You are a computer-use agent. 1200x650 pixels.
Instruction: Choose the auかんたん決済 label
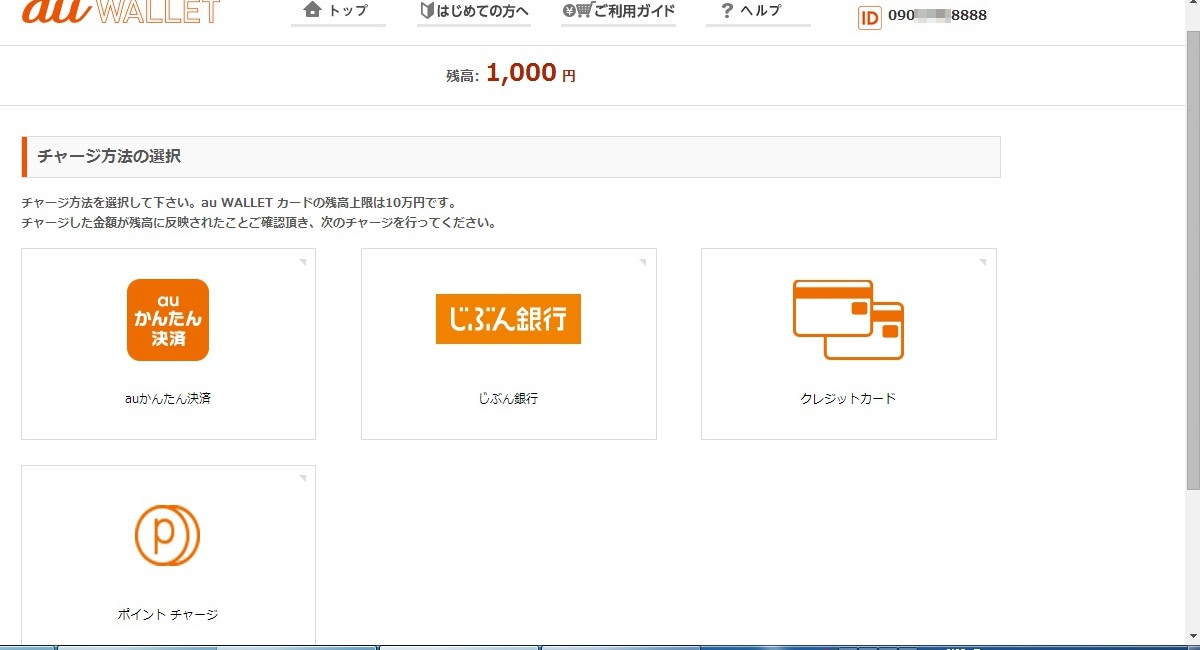168,398
